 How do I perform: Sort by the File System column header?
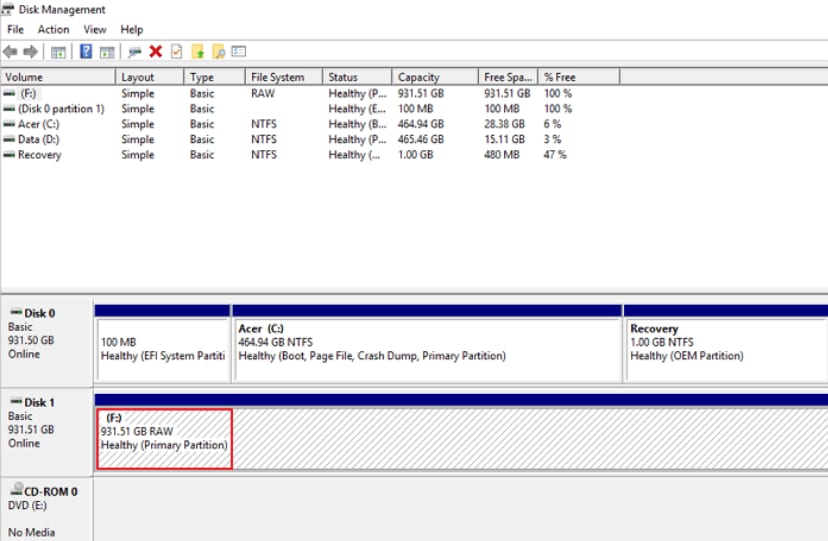point(284,77)
